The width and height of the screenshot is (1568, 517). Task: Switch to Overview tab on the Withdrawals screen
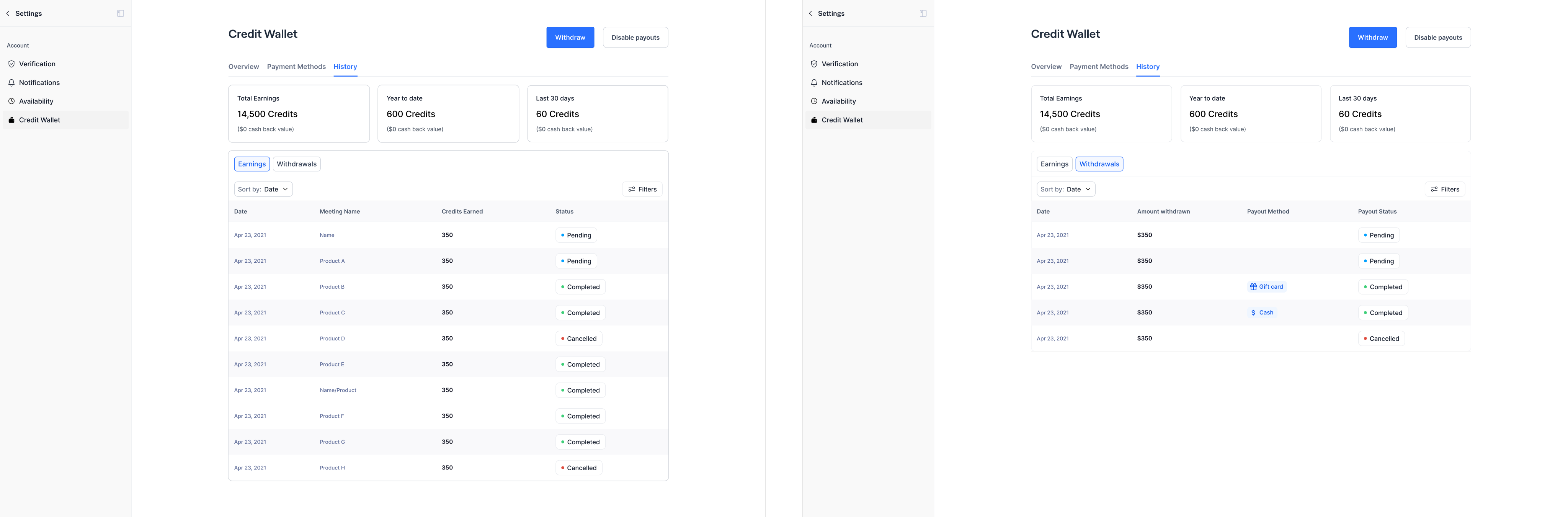coord(1046,66)
